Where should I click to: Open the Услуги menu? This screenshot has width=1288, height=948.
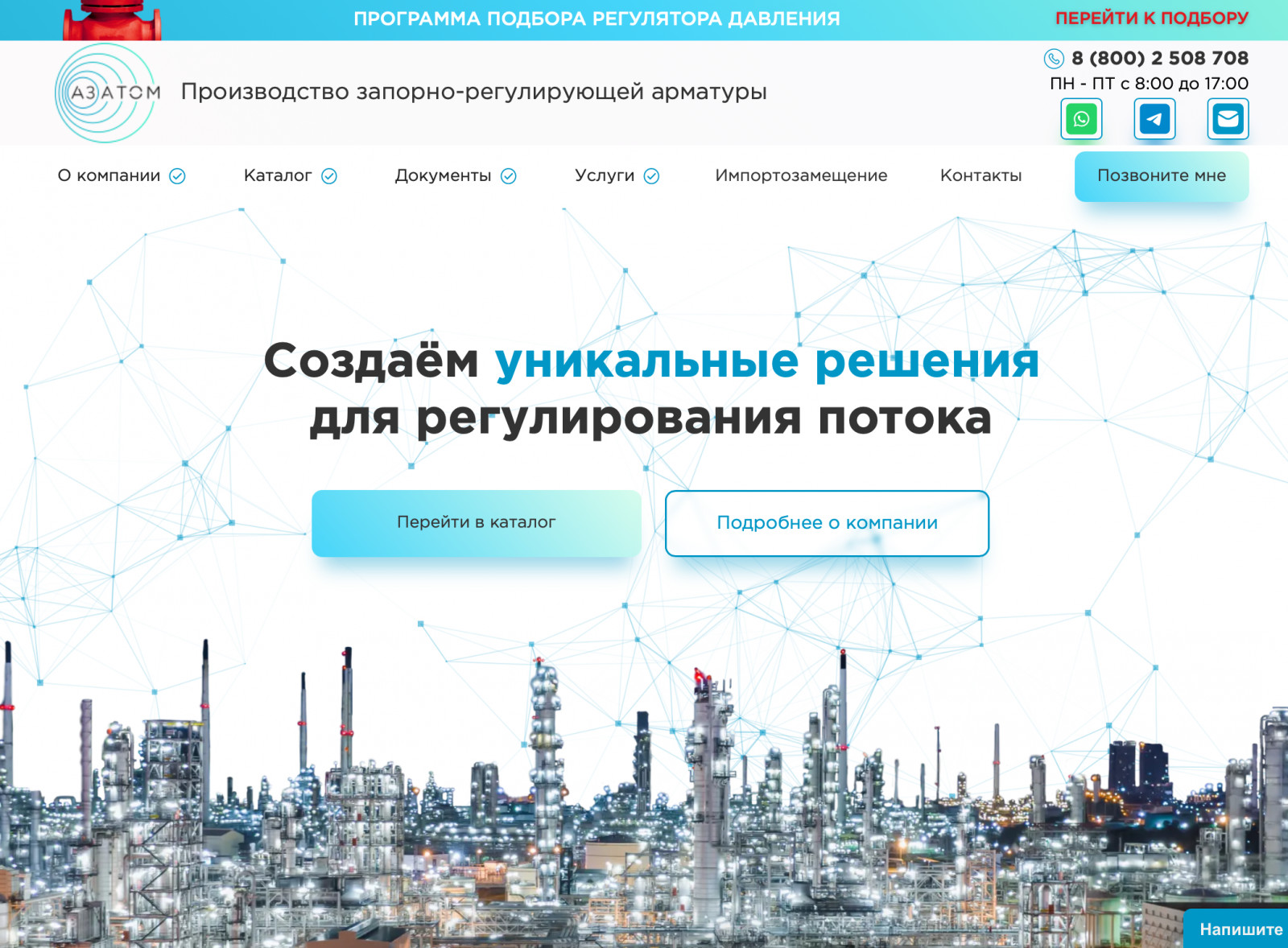tap(605, 175)
